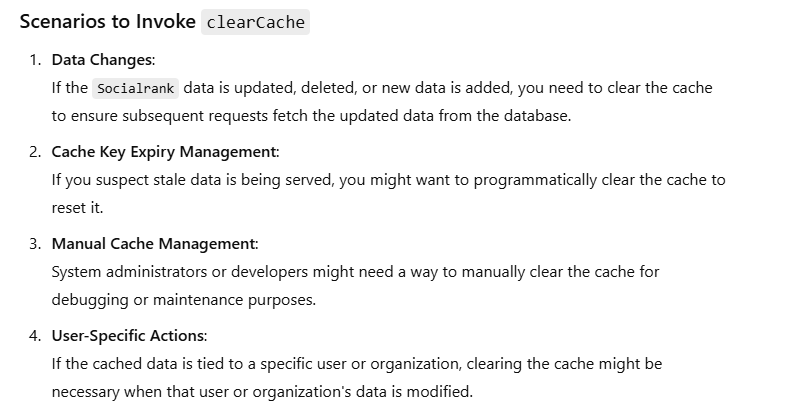Click the clearCache code label in heading

(255, 22)
